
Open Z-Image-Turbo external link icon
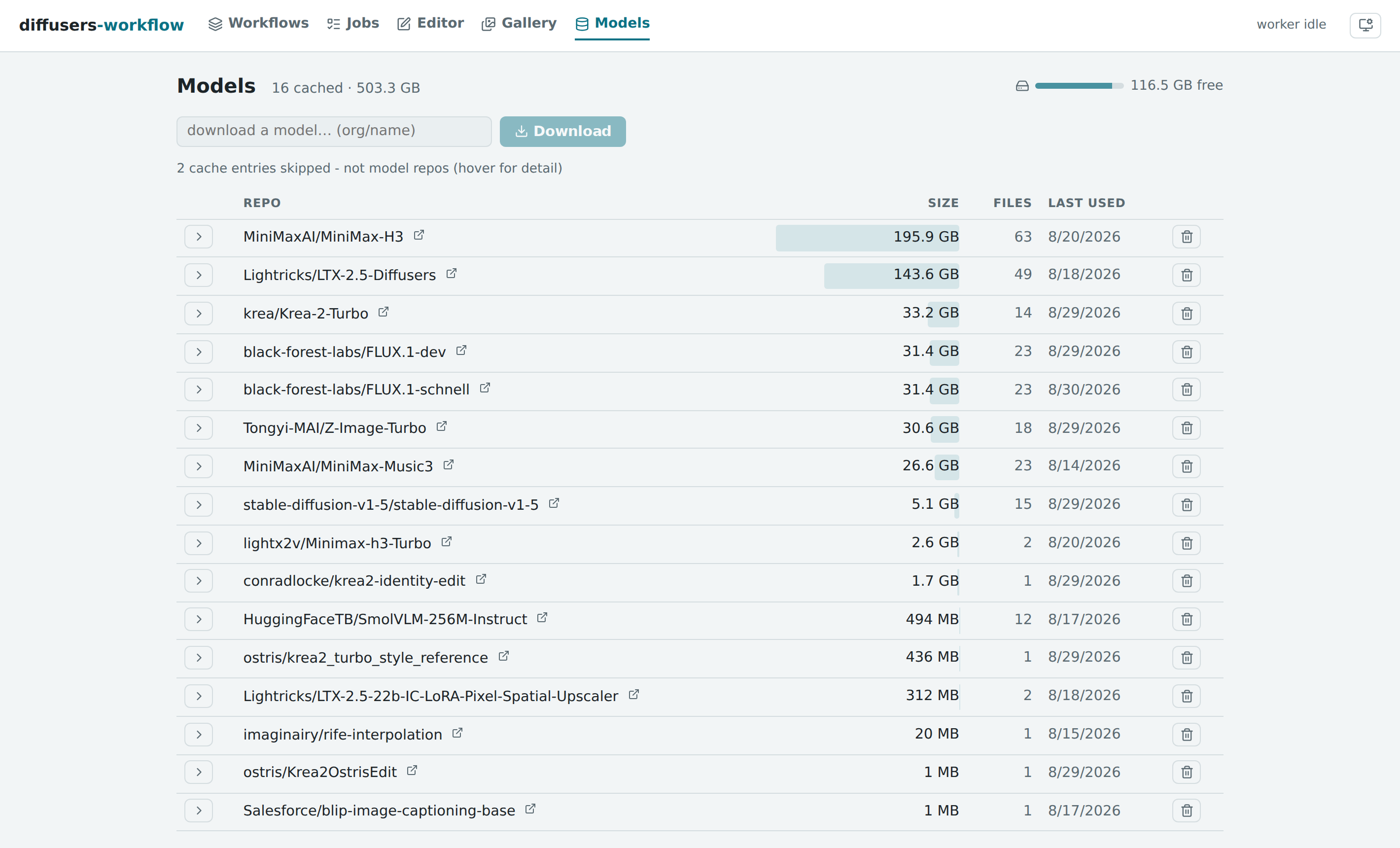click(x=442, y=426)
